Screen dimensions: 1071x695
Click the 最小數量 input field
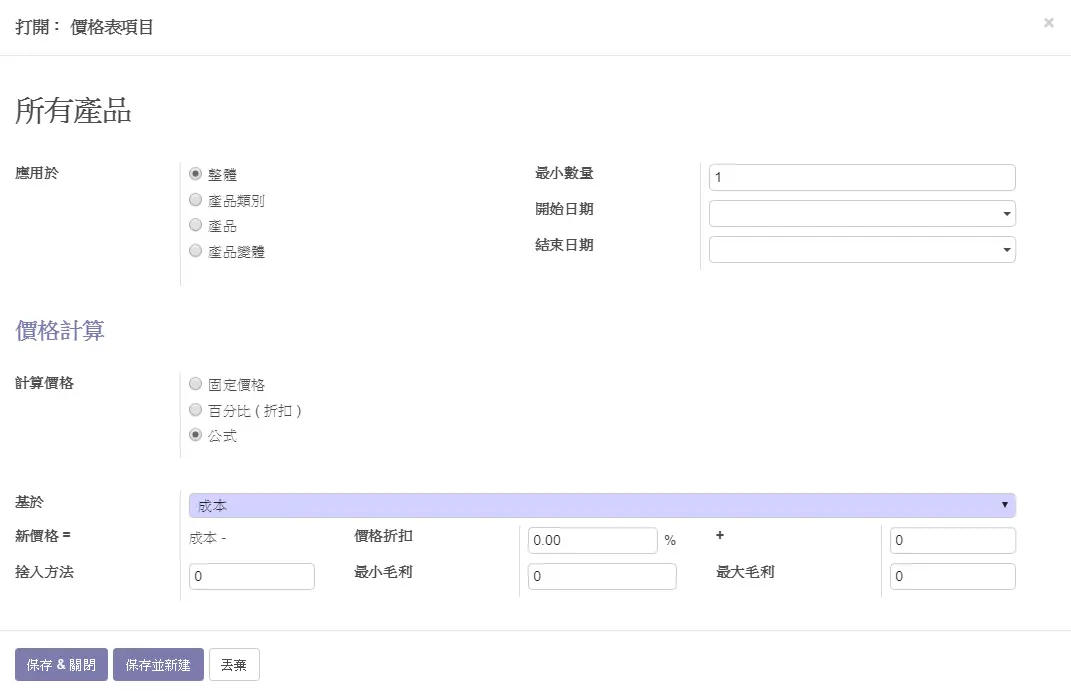click(x=861, y=178)
